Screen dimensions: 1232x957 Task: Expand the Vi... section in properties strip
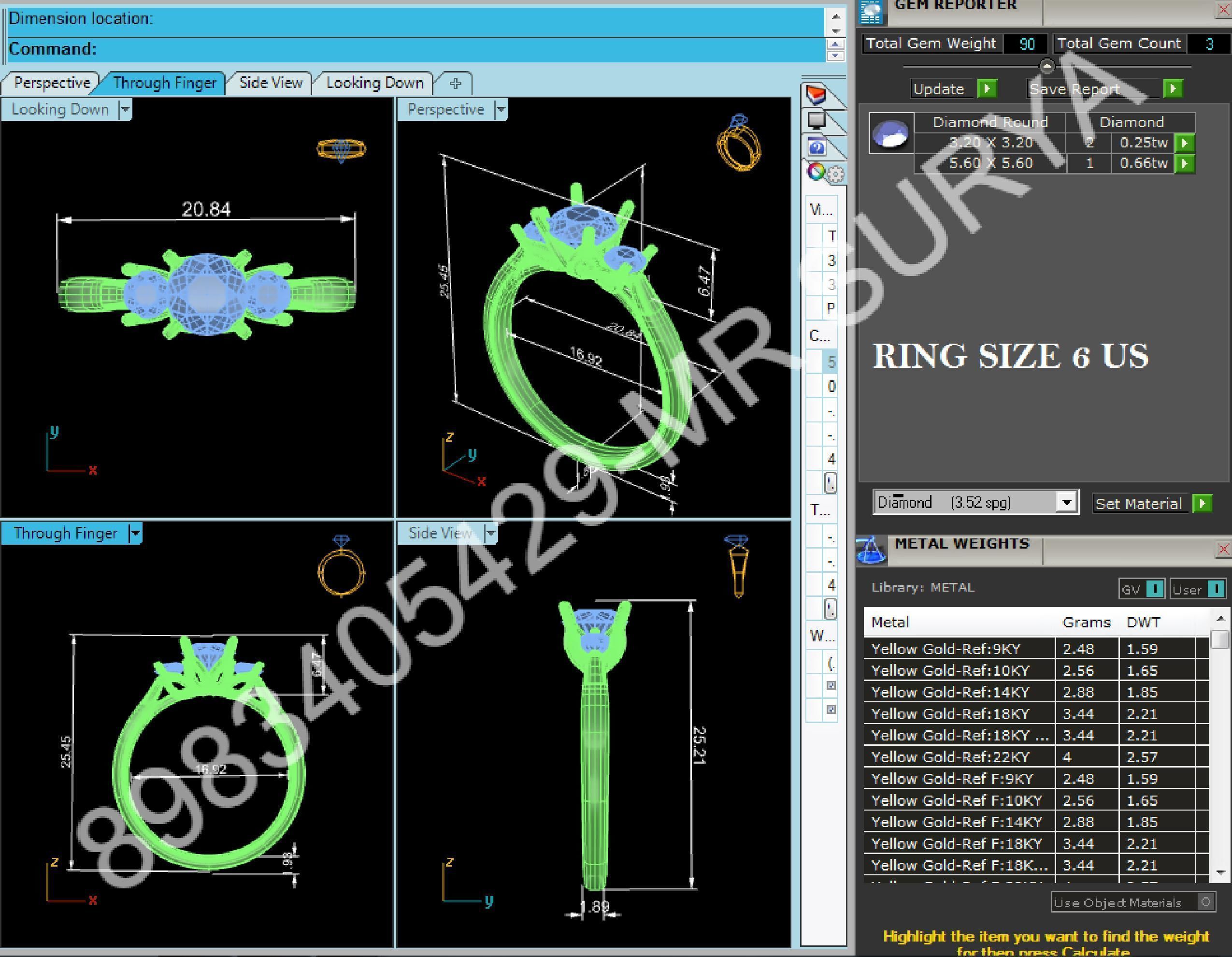821,210
